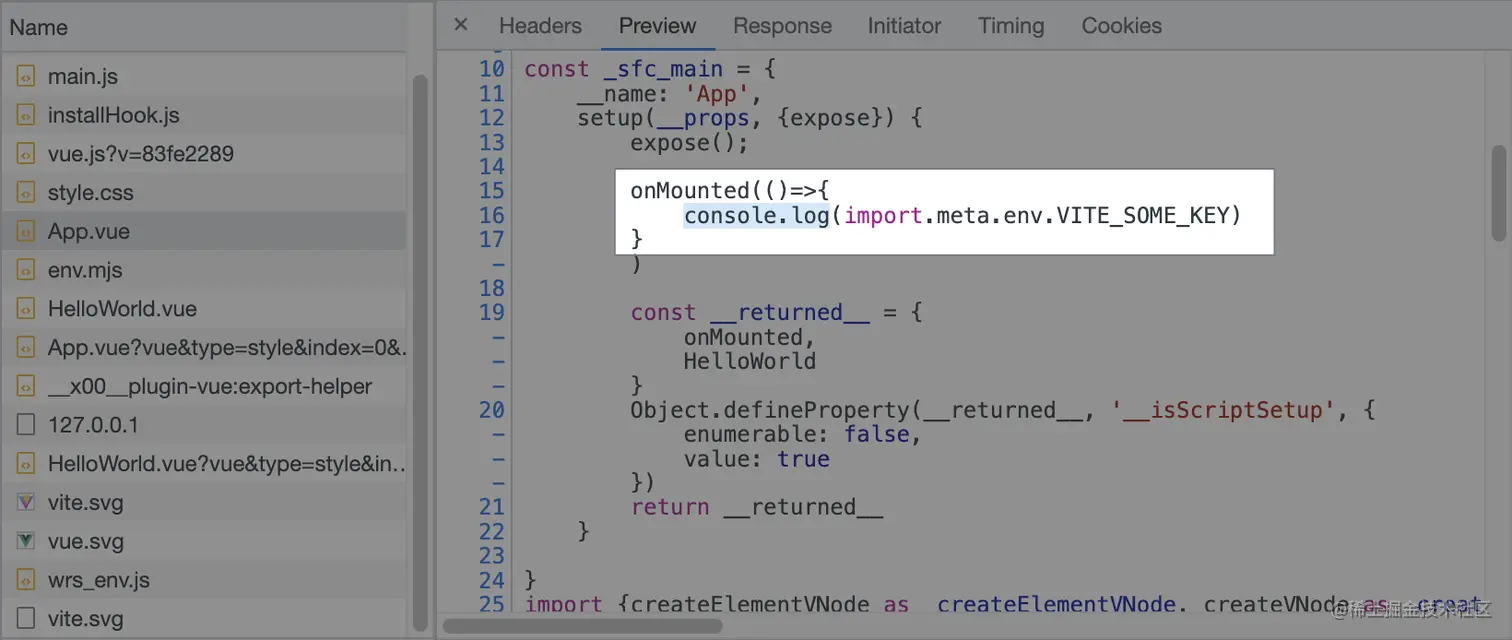Open the Response tab

tap(782, 26)
